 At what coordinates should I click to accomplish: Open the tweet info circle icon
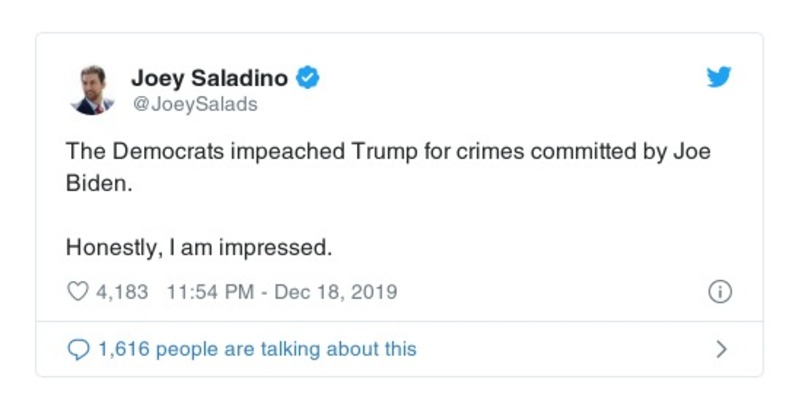(x=719, y=293)
